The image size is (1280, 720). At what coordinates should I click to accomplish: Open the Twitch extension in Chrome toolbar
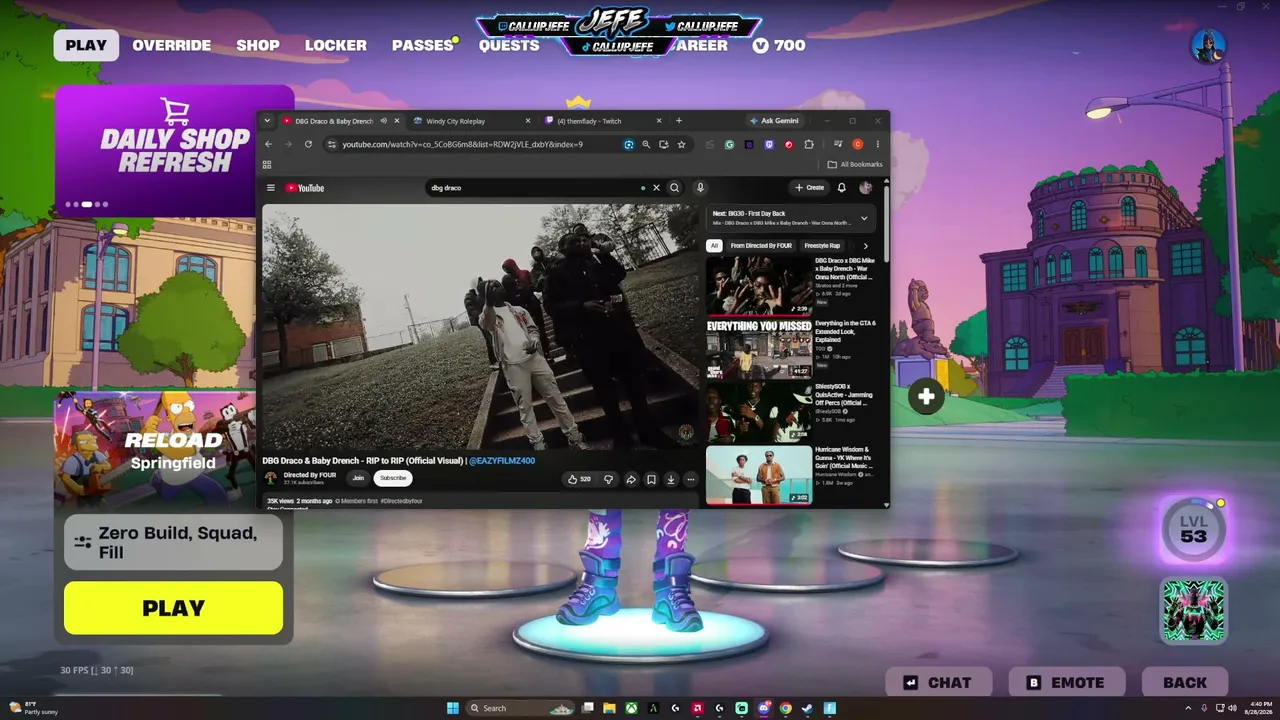point(769,144)
